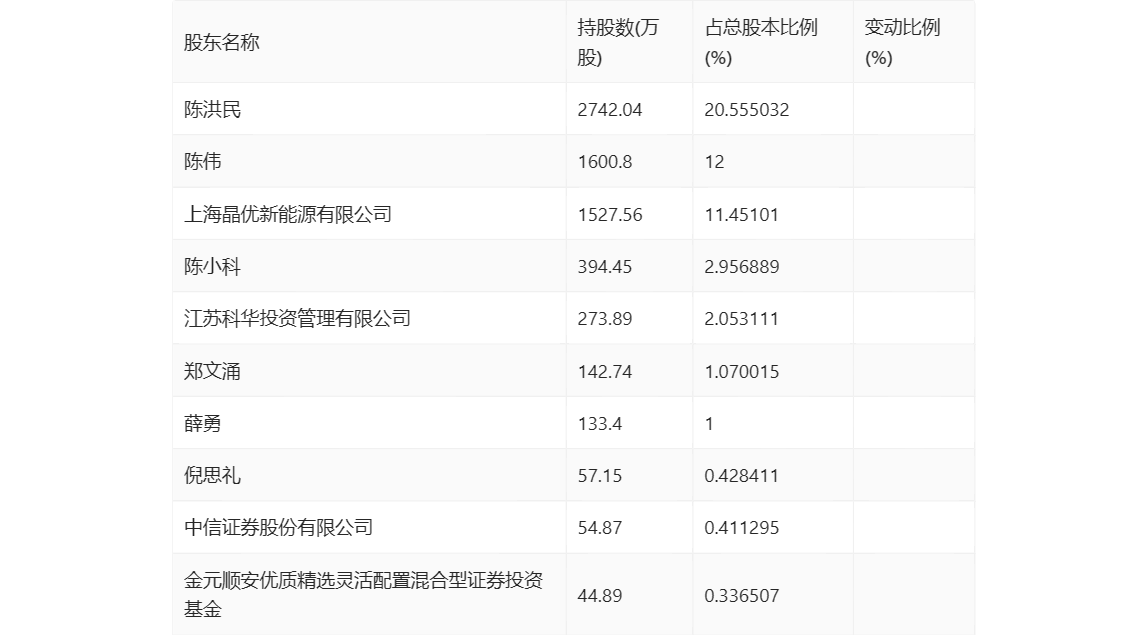This screenshot has width=1148, height=635.
Task: Select the percentage 0.336507
Action: coord(742,595)
